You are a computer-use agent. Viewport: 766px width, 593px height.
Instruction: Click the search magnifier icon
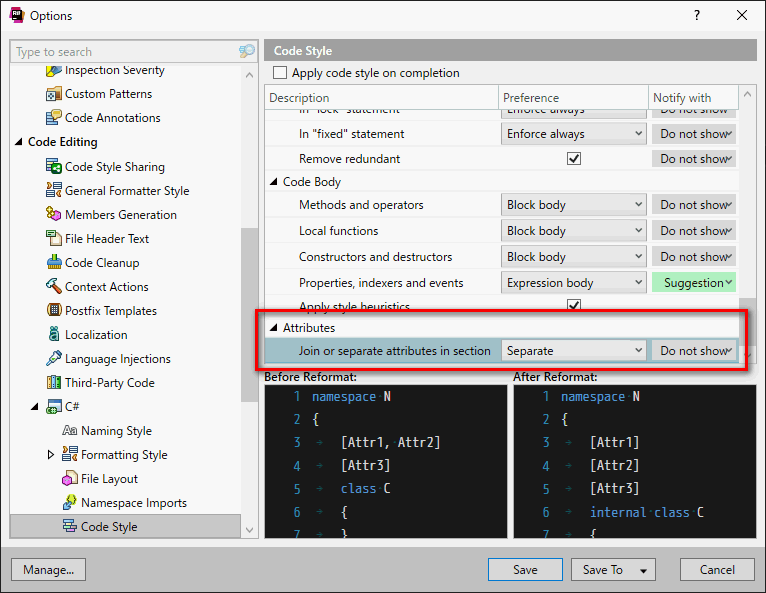click(x=247, y=51)
